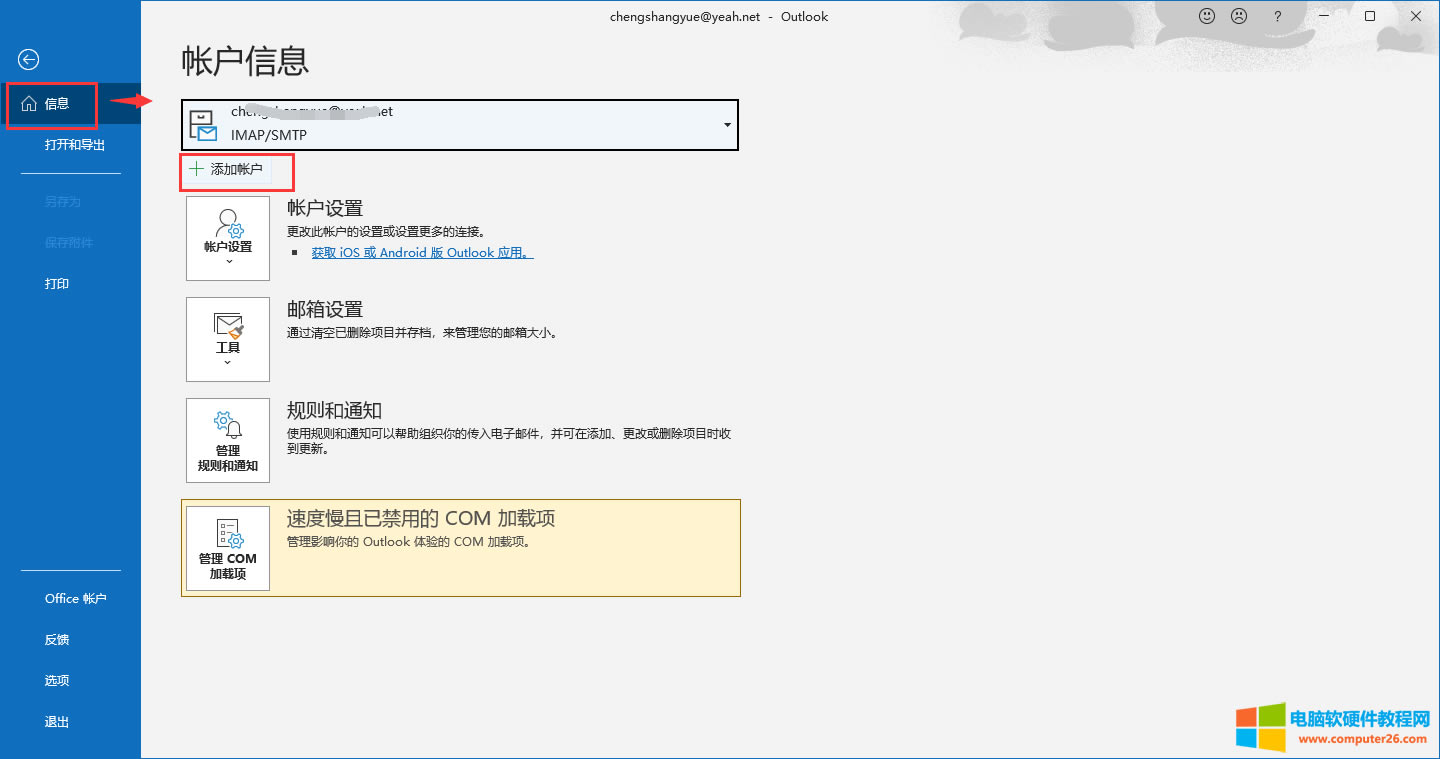Open 选项 in the sidebar
Image resolution: width=1440 pixels, height=759 pixels.
(57, 681)
